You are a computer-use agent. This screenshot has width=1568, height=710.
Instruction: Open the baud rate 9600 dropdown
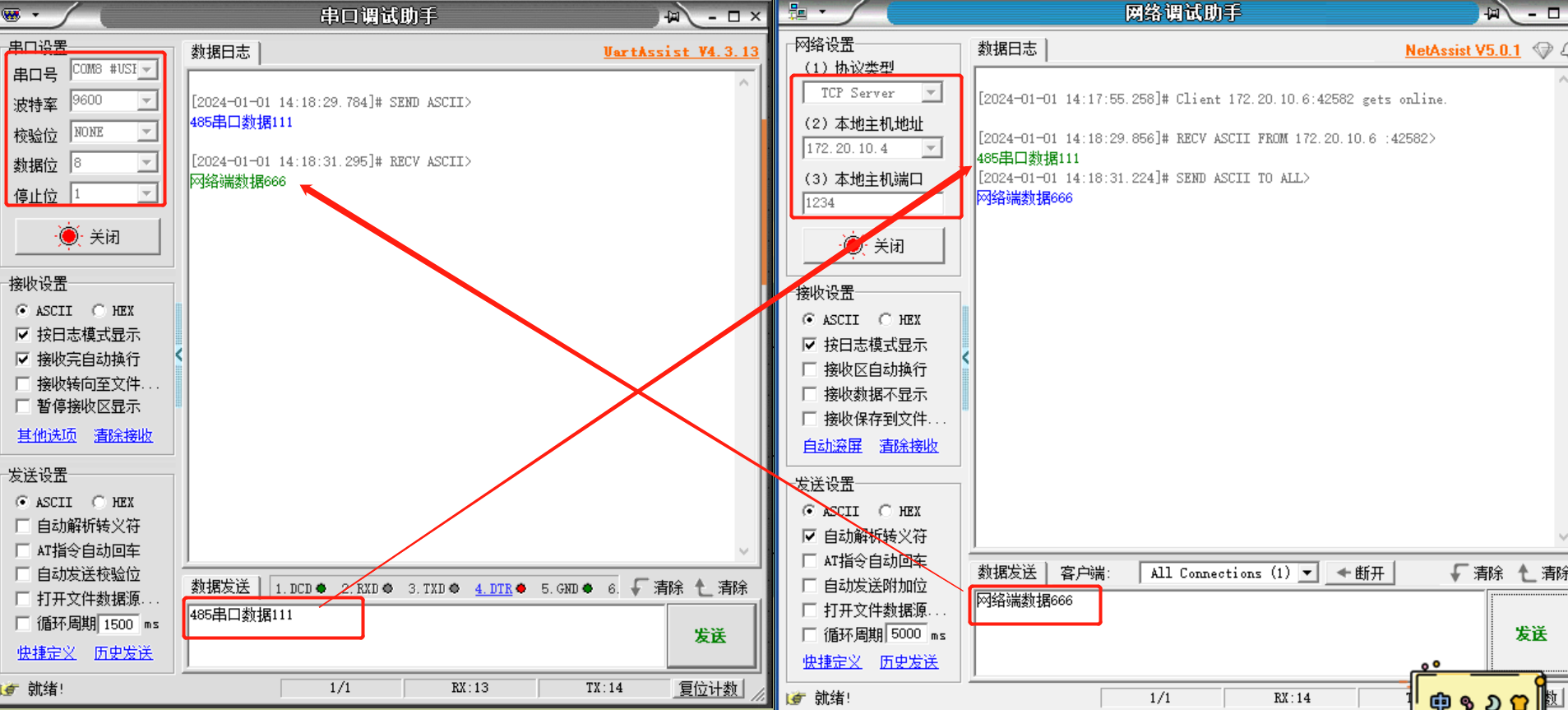[146, 100]
